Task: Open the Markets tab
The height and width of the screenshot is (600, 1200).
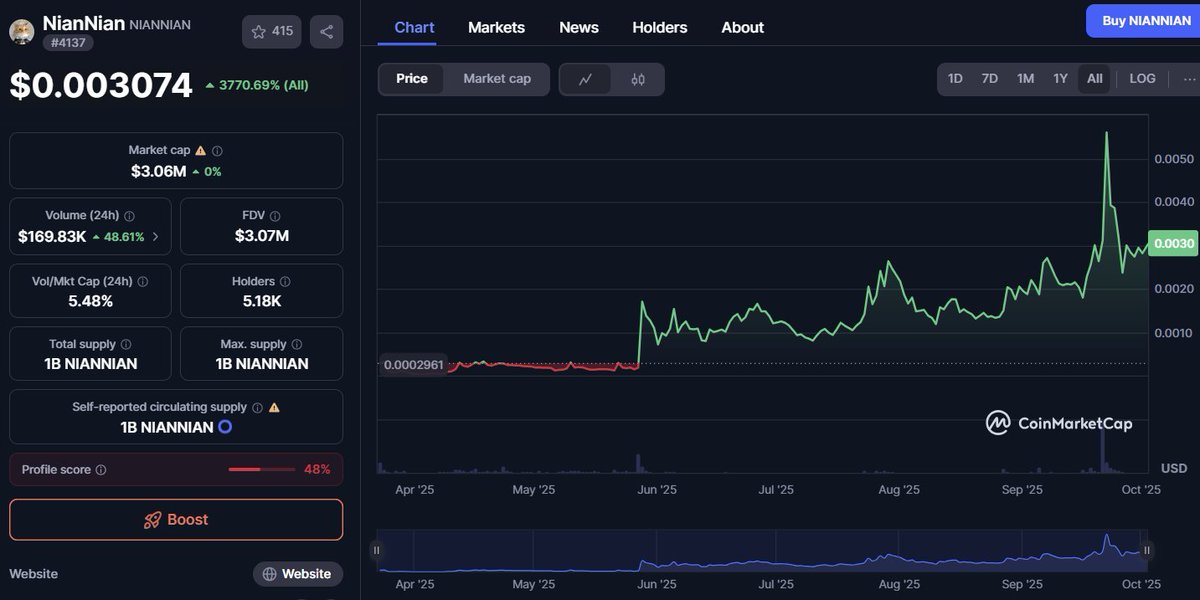Action: point(496,27)
